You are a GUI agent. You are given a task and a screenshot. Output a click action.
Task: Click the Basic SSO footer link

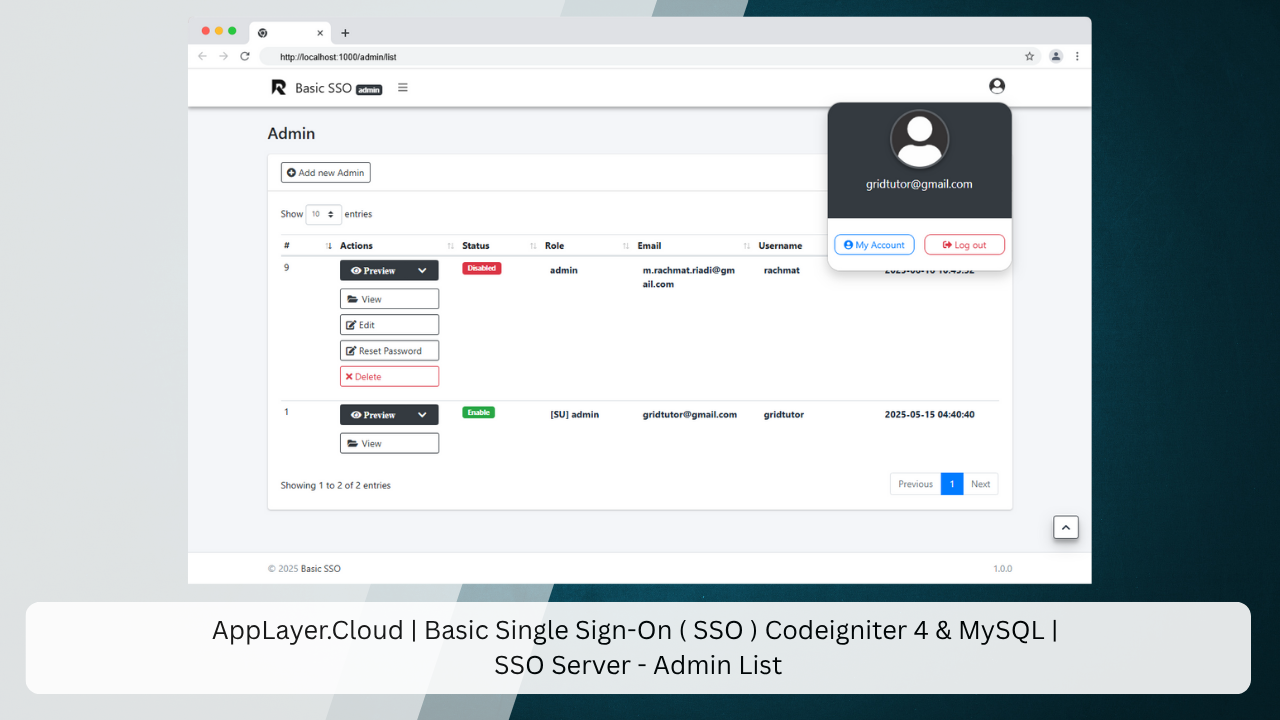point(321,569)
